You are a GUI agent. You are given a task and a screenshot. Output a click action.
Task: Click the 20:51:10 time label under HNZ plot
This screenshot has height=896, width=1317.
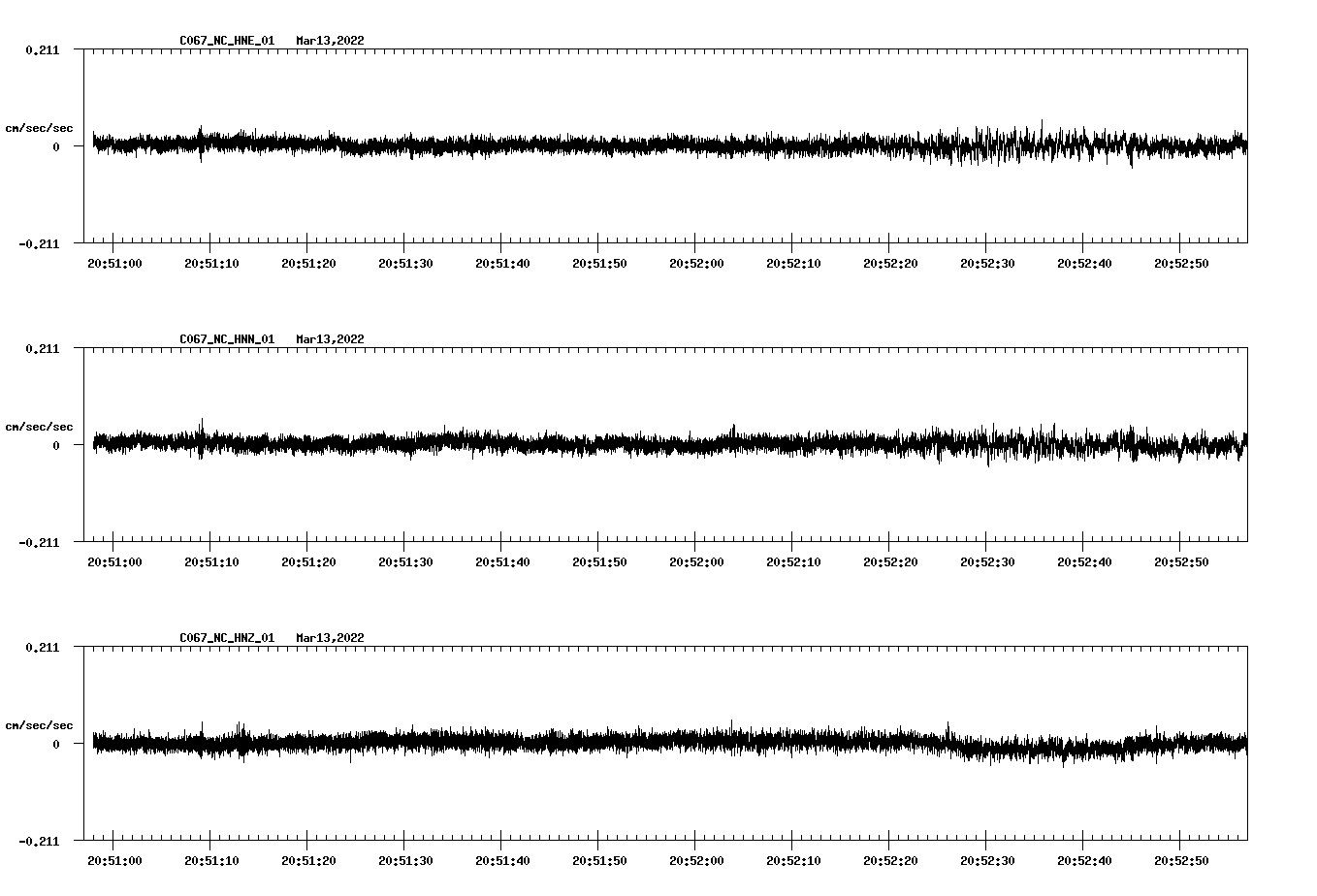[211, 861]
